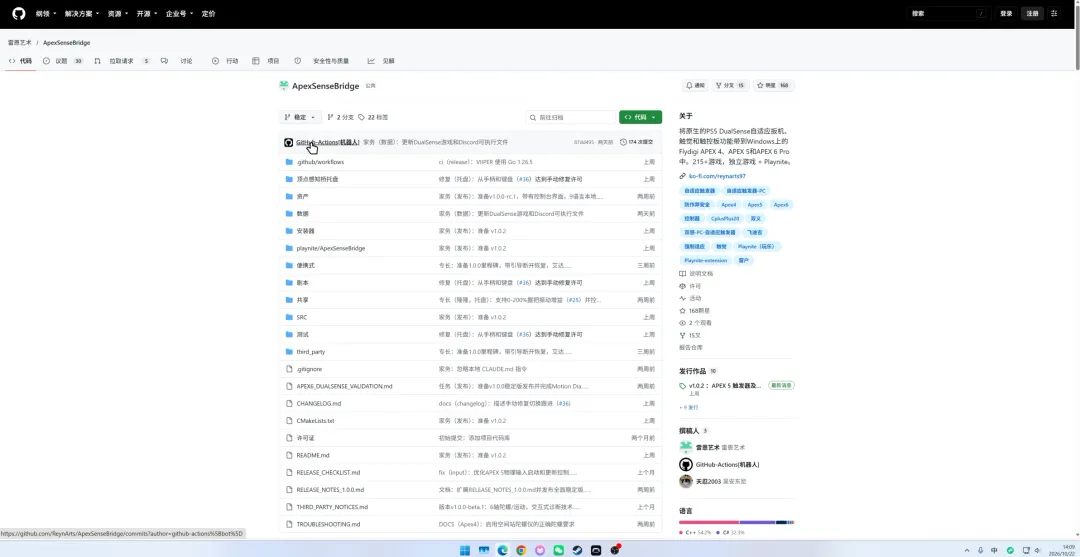Click the 数据 folder icon
Screen dimensions: 1080x557
pyautogui.click(x=289, y=213)
